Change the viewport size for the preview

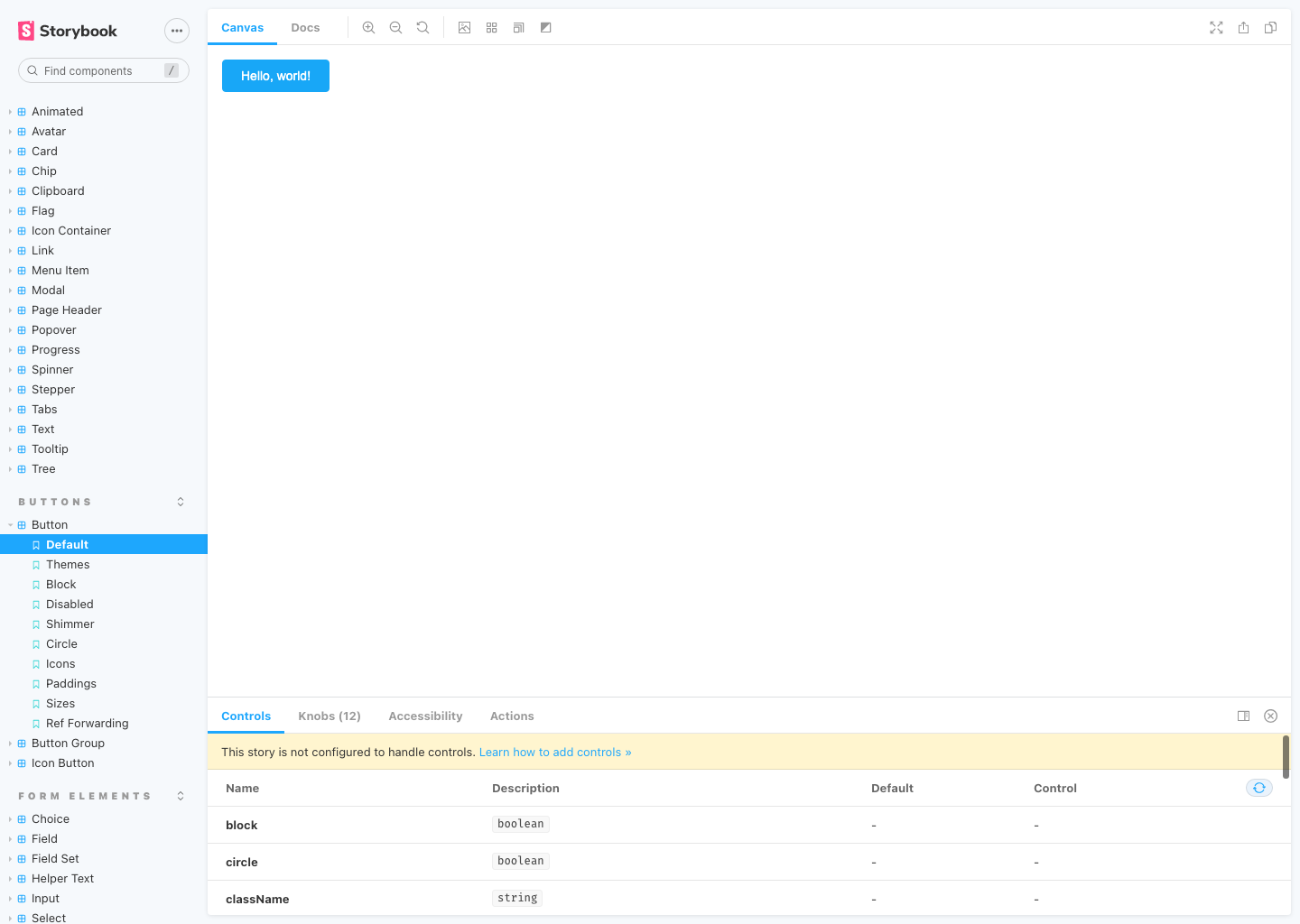[x=518, y=27]
